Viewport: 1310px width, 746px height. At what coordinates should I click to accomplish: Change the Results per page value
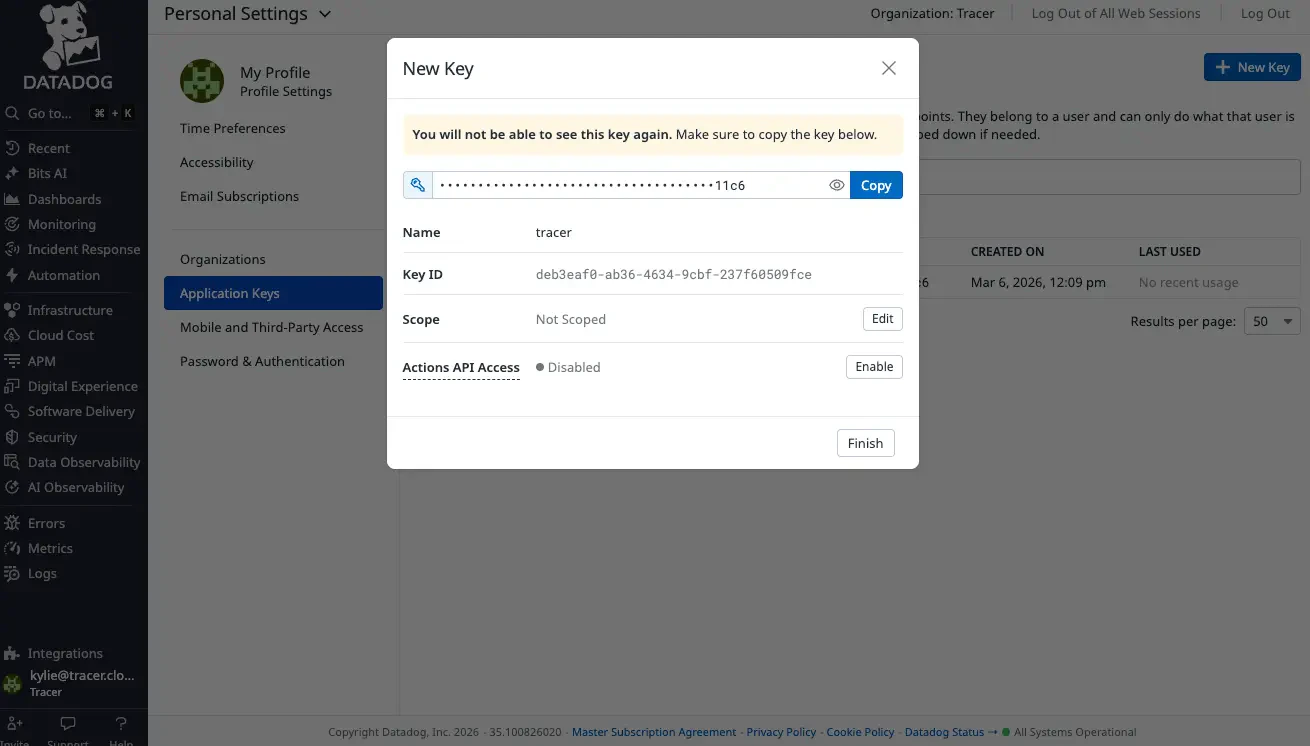[1271, 321]
